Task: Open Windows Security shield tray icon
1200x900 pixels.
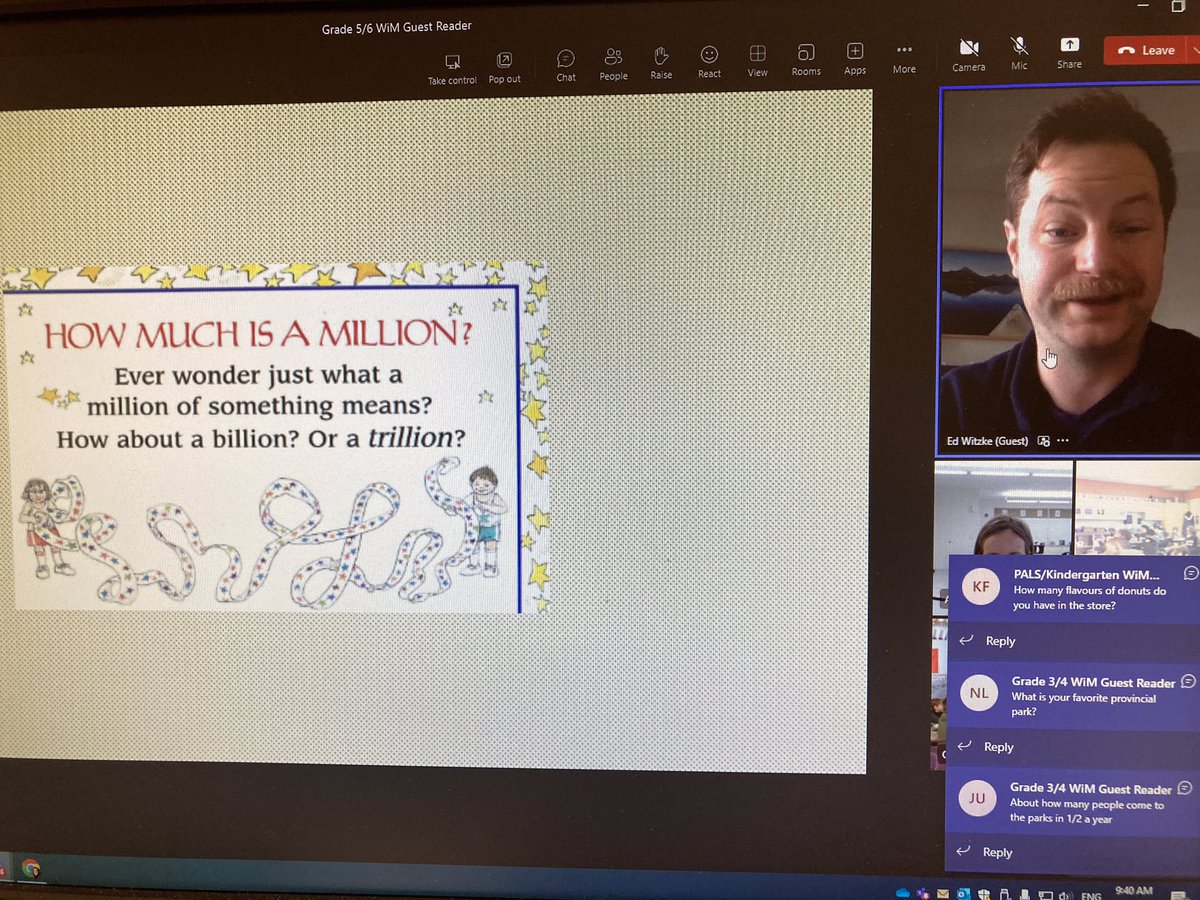Action: (984, 894)
